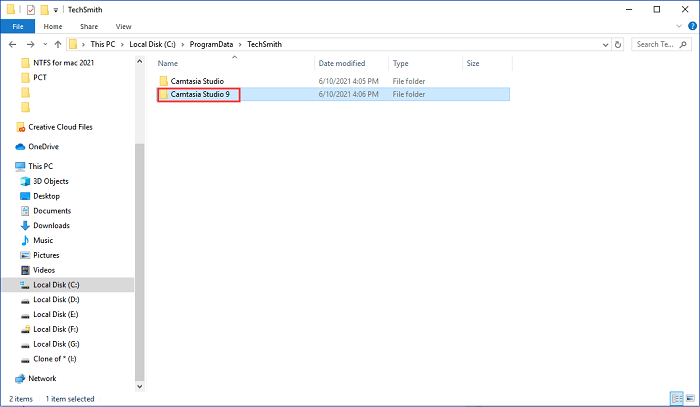Click the Forward navigation arrow

30,44
